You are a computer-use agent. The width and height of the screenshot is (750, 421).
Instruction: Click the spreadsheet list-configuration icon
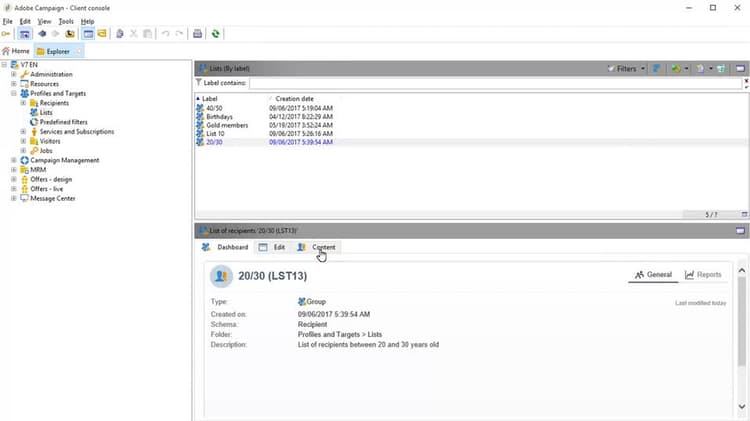[721, 69]
